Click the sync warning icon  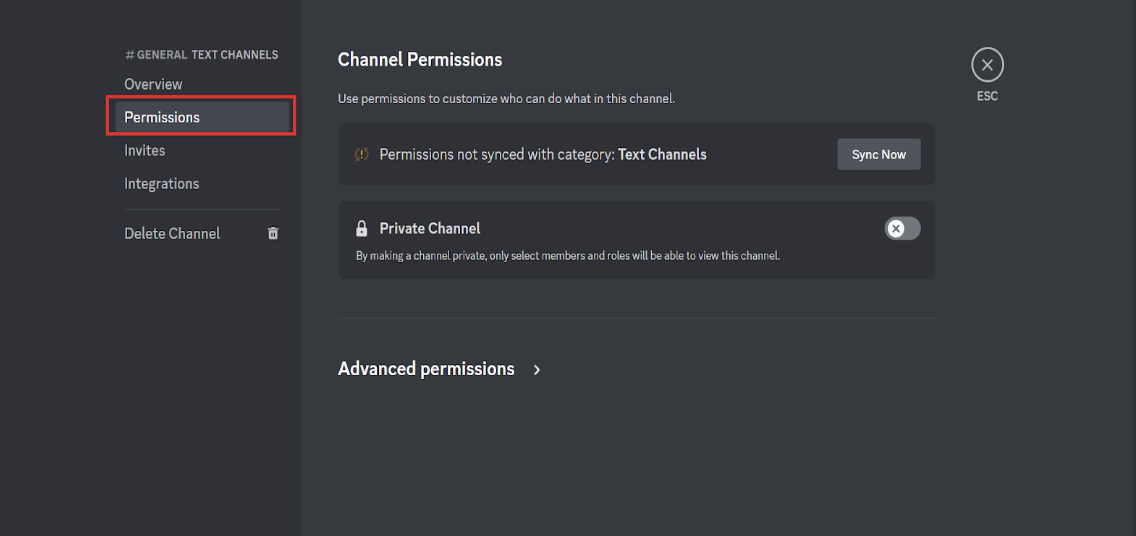point(362,155)
